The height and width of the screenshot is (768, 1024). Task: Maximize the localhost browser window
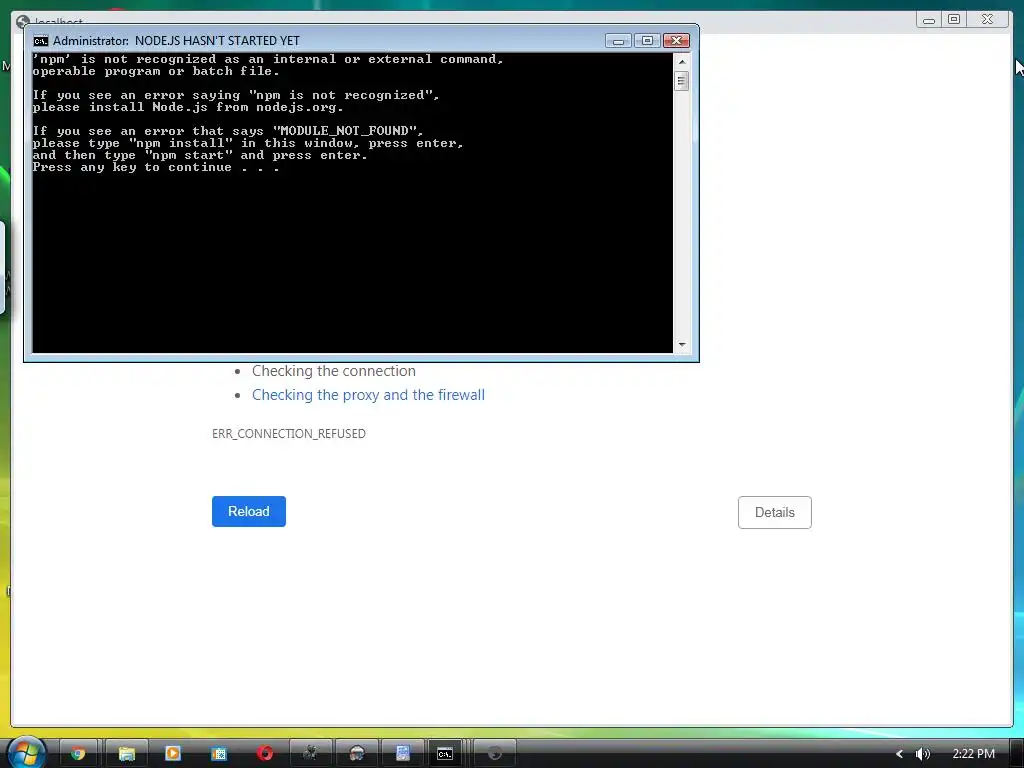(x=954, y=20)
